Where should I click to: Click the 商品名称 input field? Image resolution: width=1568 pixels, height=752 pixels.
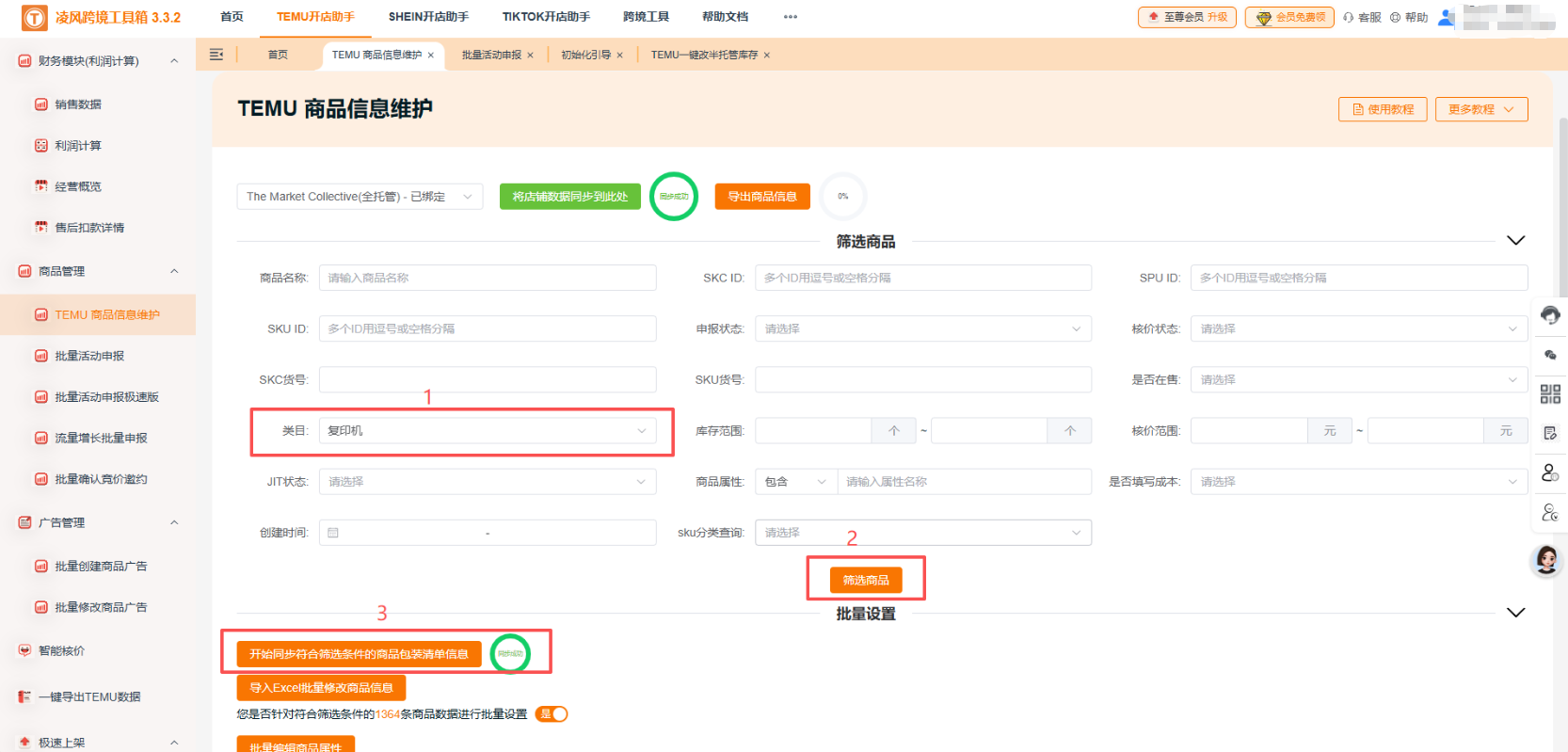tap(488, 278)
